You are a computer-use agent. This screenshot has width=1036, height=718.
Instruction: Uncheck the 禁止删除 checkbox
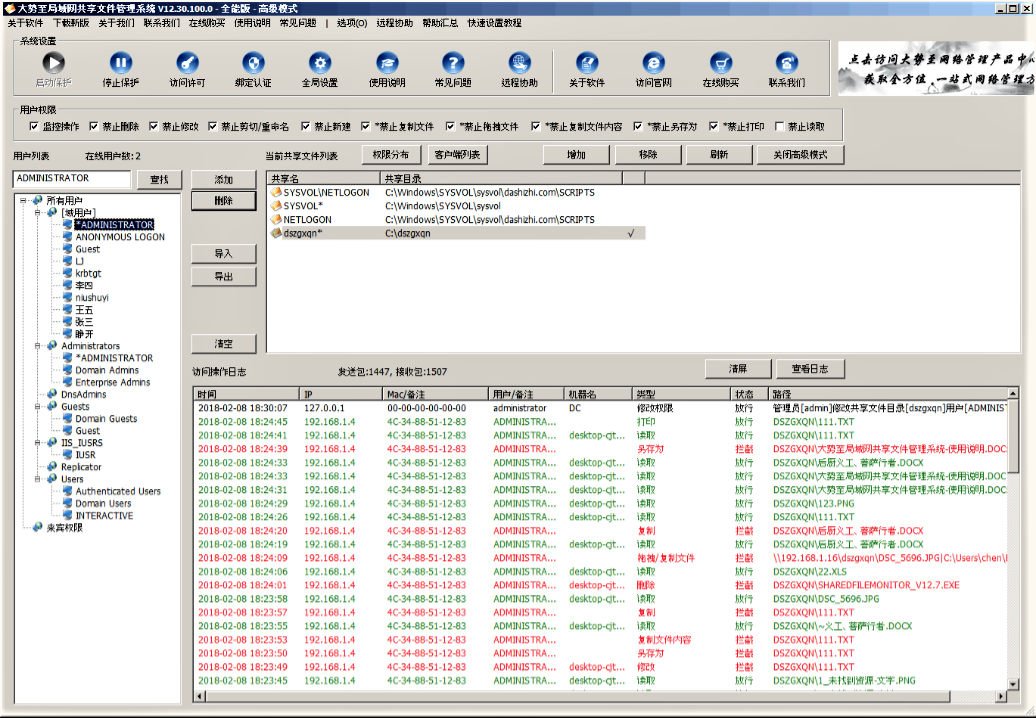pos(94,127)
